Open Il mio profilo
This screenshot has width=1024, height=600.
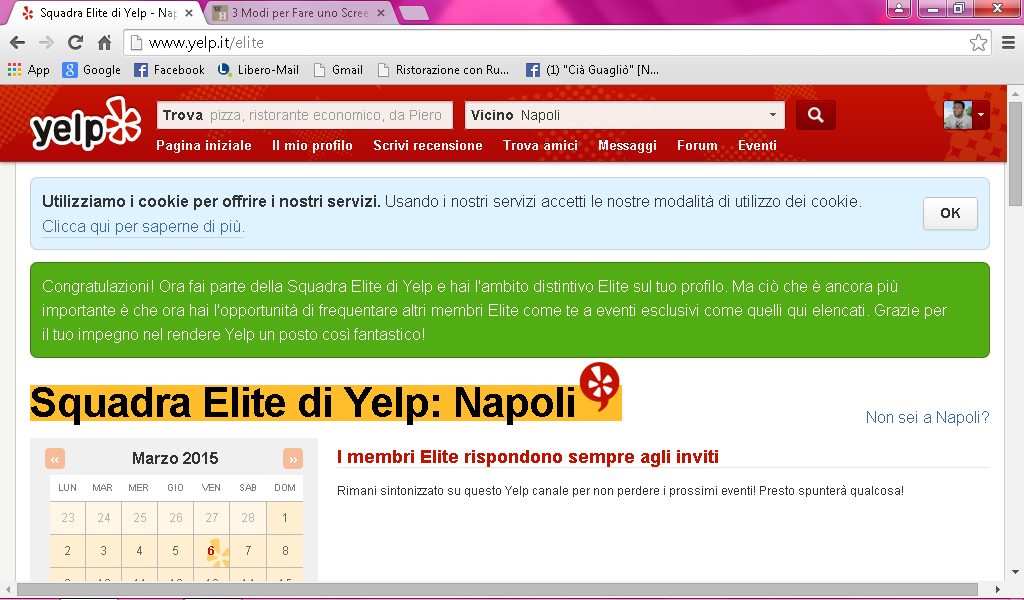click(x=312, y=146)
